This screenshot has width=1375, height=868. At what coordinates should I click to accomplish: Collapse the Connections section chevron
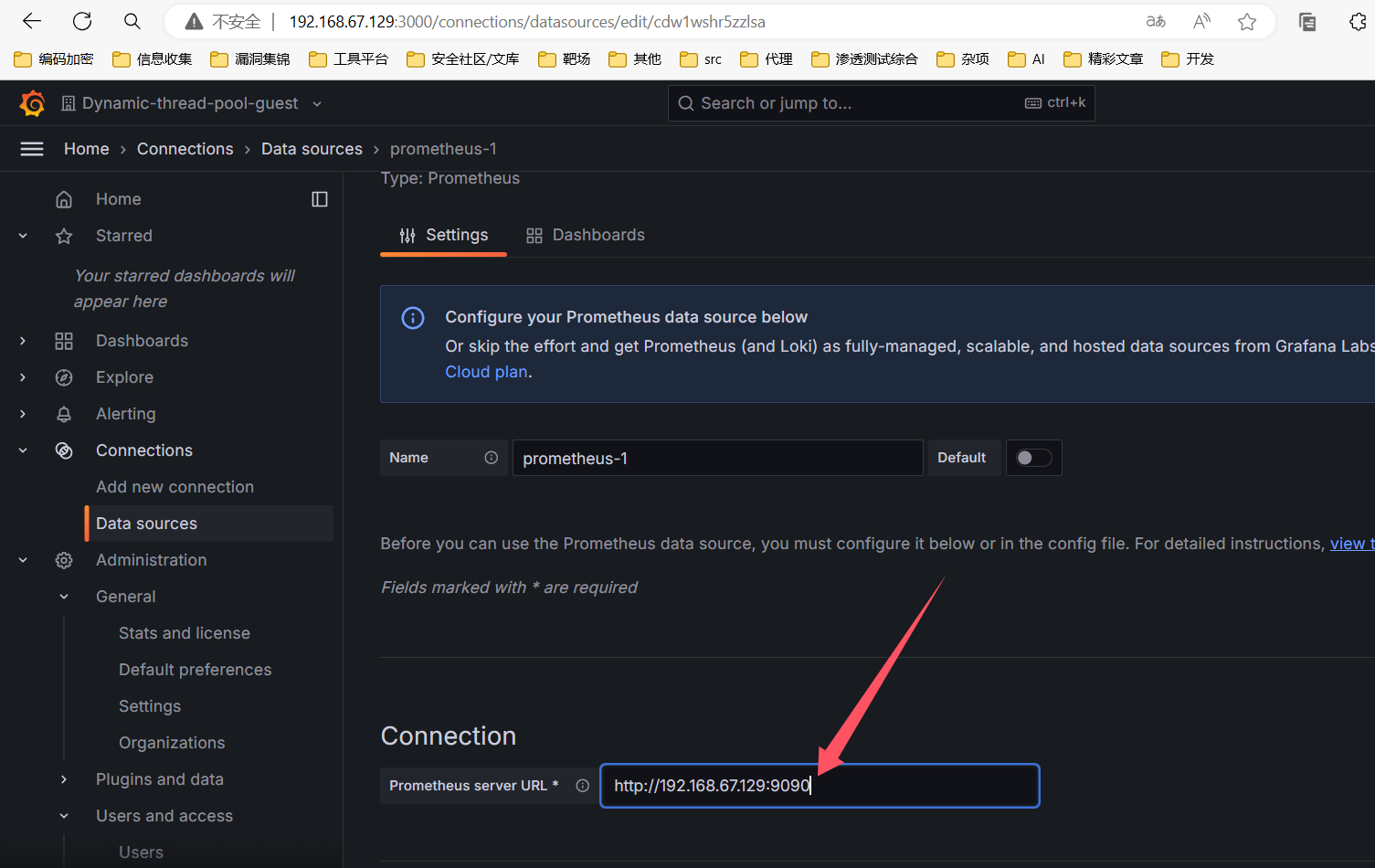(x=23, y=450)
